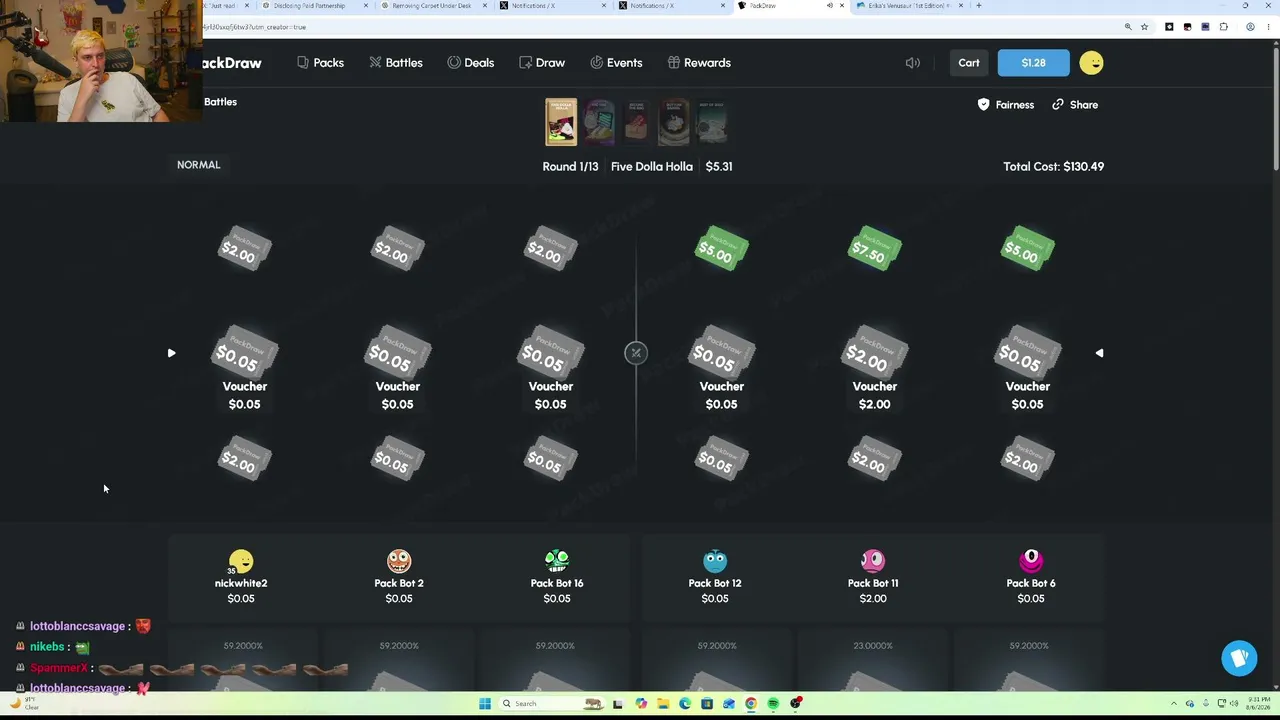1280x720 pixels.
Task: Open the Rewards menu
Action: point(699,63)
